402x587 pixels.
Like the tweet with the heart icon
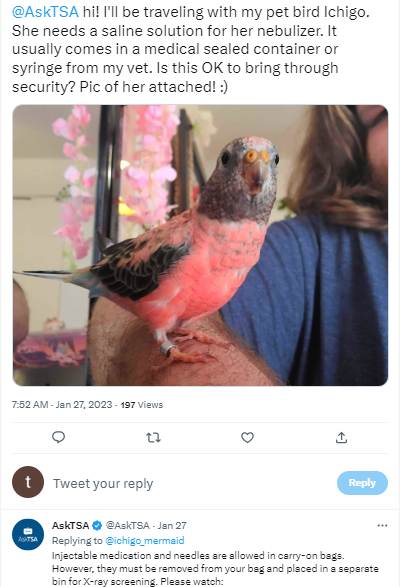tap(247, 437)
